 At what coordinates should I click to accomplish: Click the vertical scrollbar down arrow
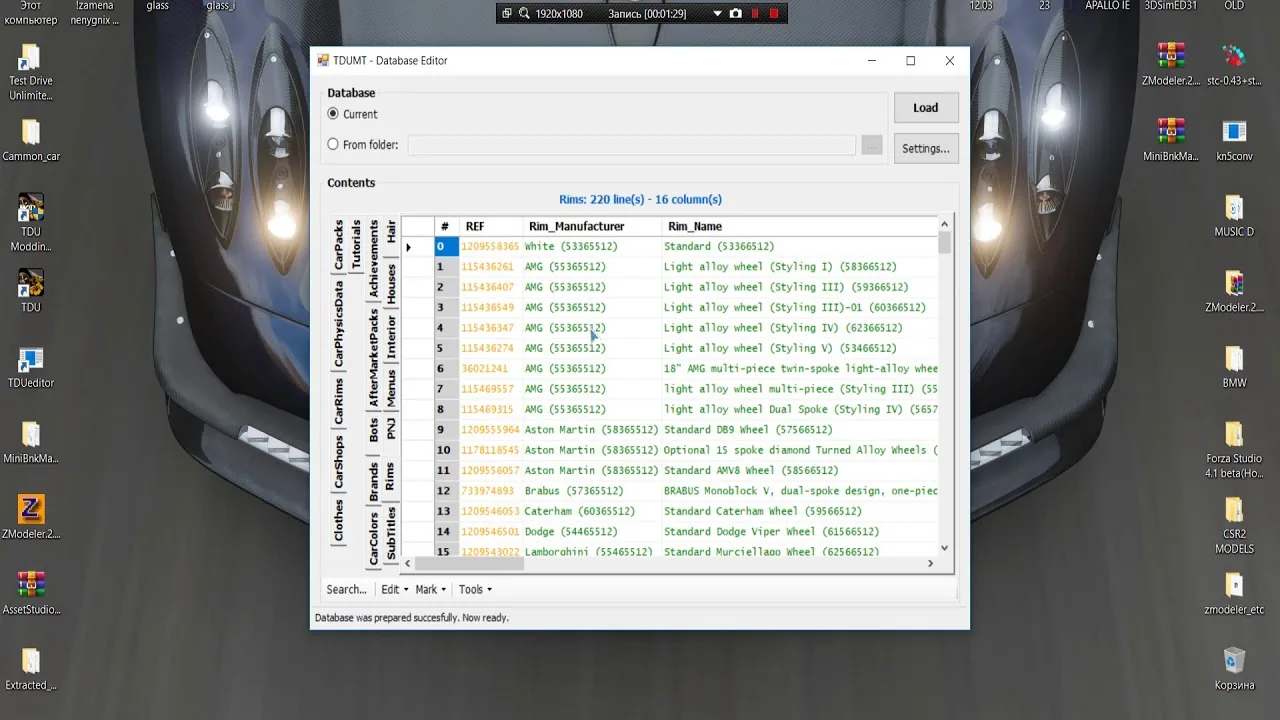pyautogui.click(x=944, y=548)
